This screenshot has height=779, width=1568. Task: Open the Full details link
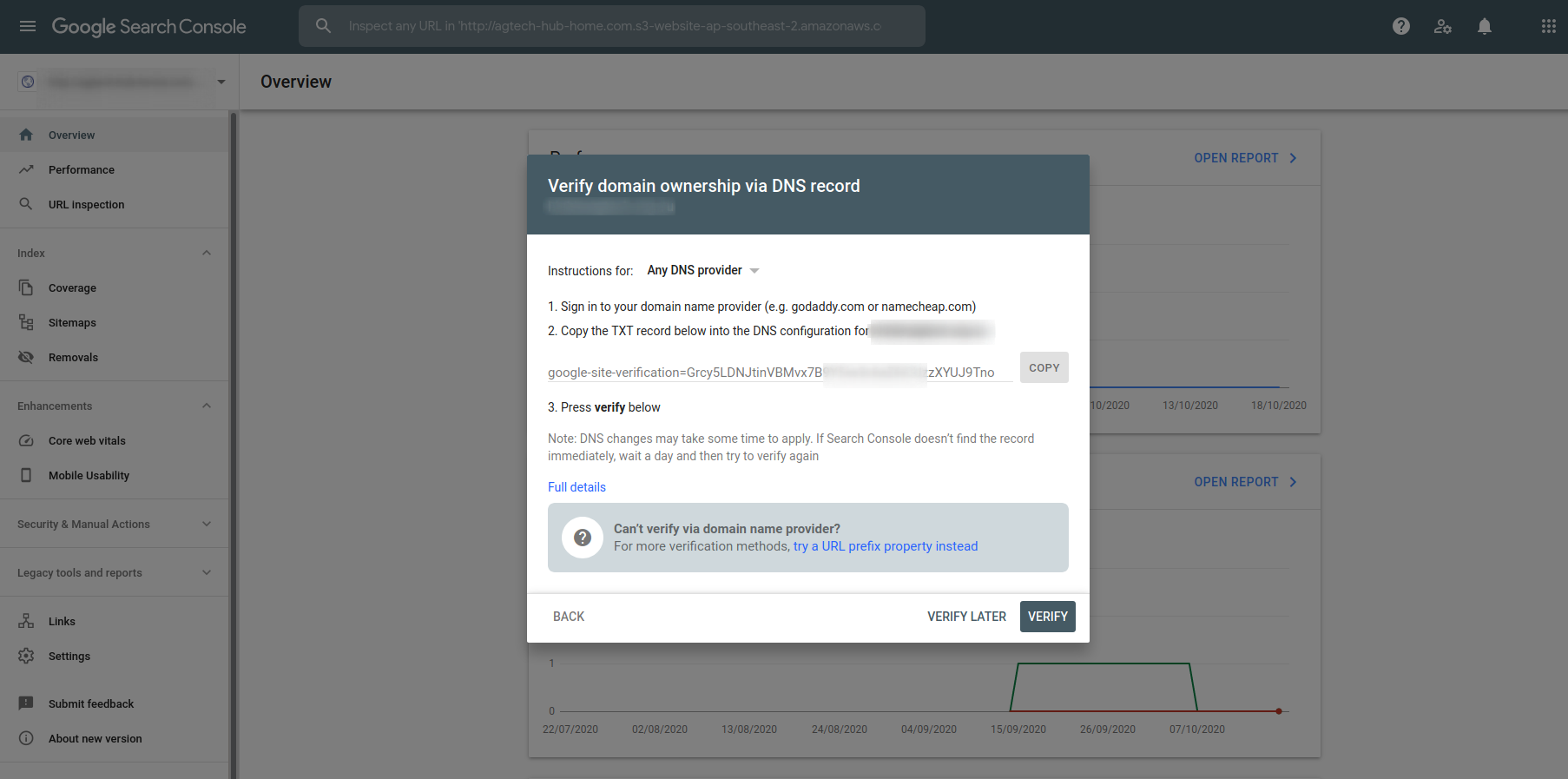click(x=576, y=487)
